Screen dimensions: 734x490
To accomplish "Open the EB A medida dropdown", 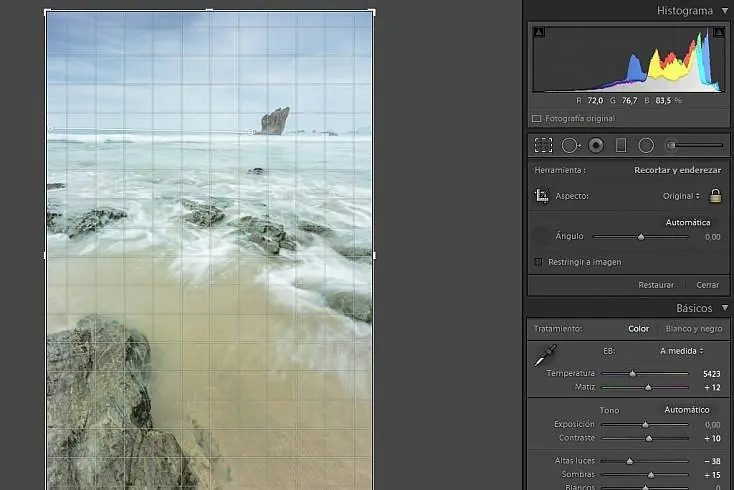I will point(682,351).
